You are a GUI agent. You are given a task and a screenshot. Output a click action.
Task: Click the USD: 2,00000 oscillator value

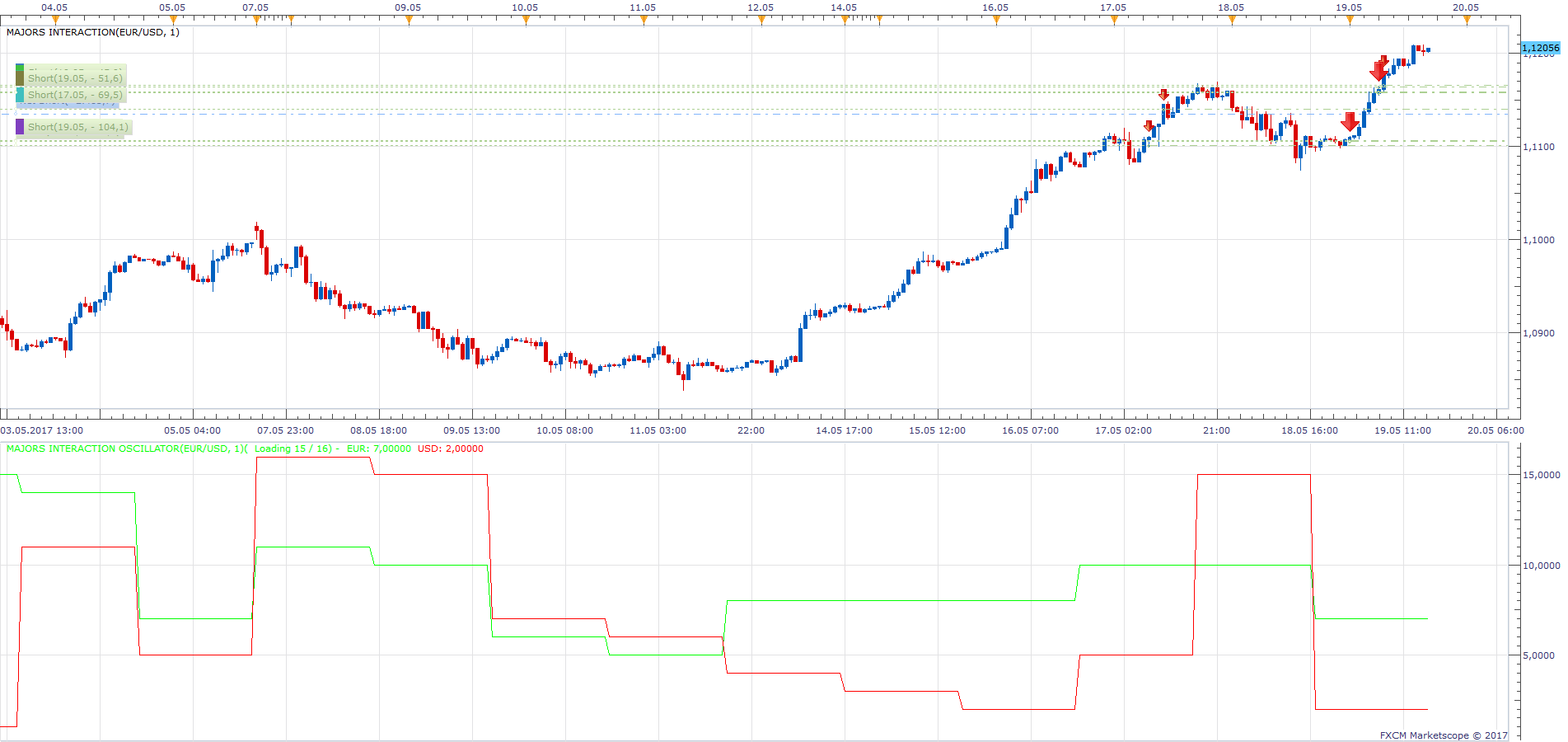[x=451, y=448]
